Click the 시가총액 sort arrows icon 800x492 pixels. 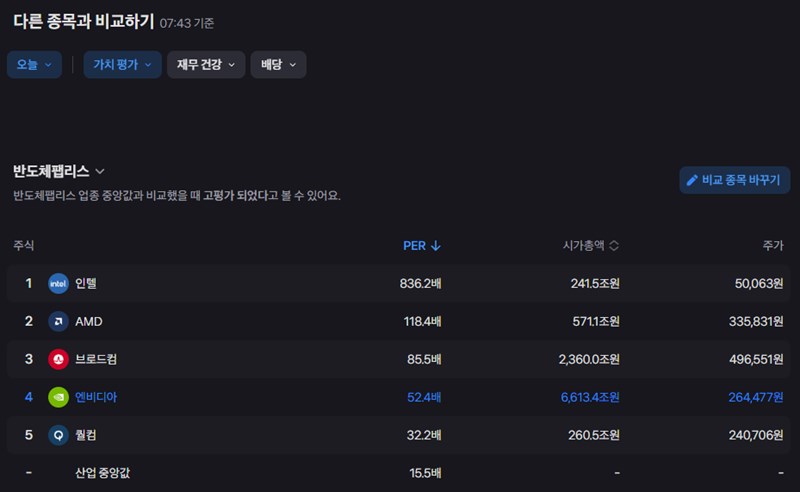point(614,246)
